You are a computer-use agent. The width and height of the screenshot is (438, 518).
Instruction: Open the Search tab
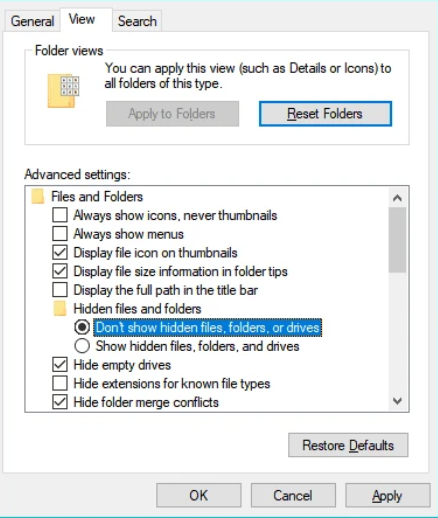click(137, 21)
